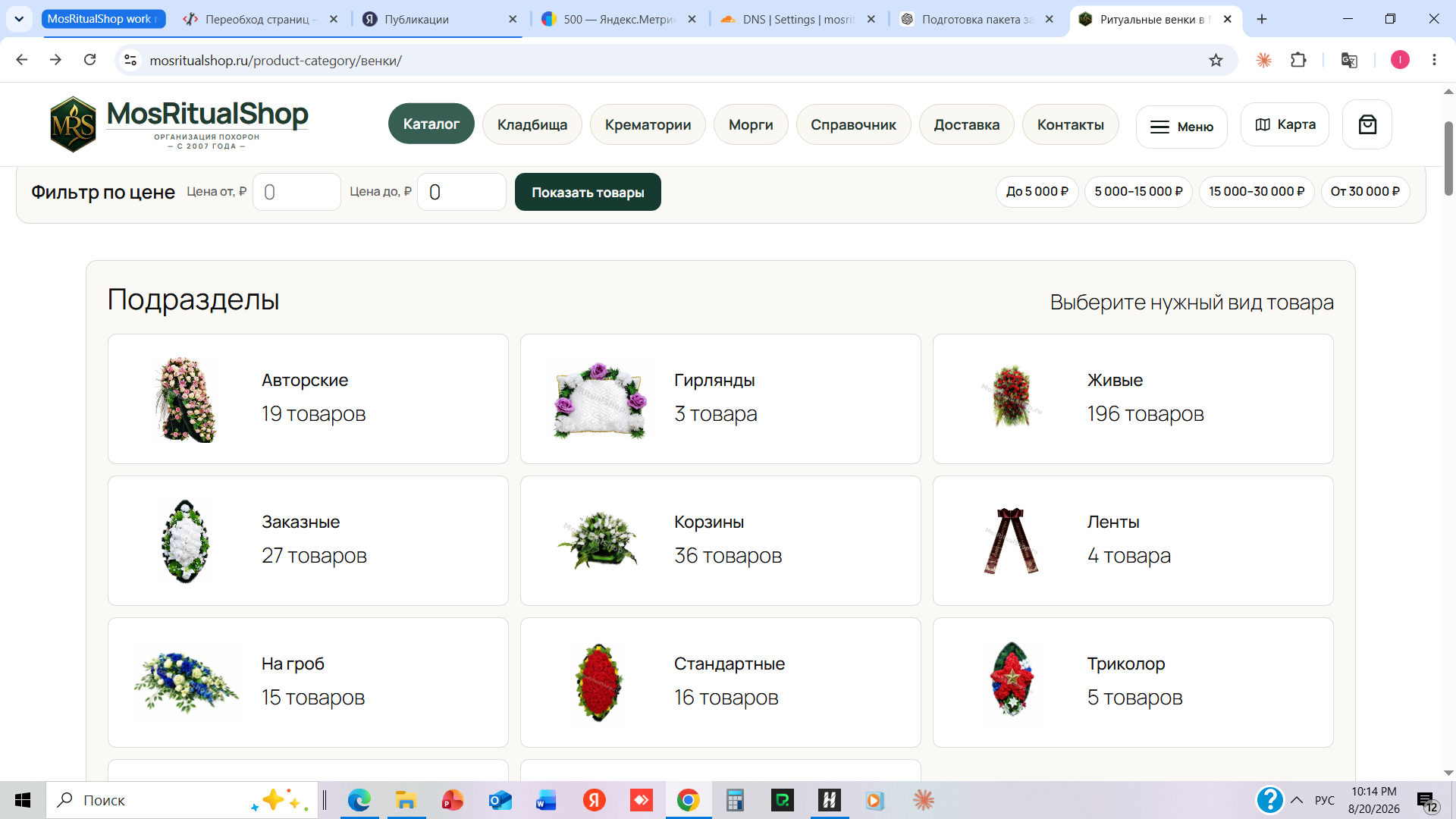Open the Карта button
The height and width of the screenshot is (819, 1456).
(1285, 124)
